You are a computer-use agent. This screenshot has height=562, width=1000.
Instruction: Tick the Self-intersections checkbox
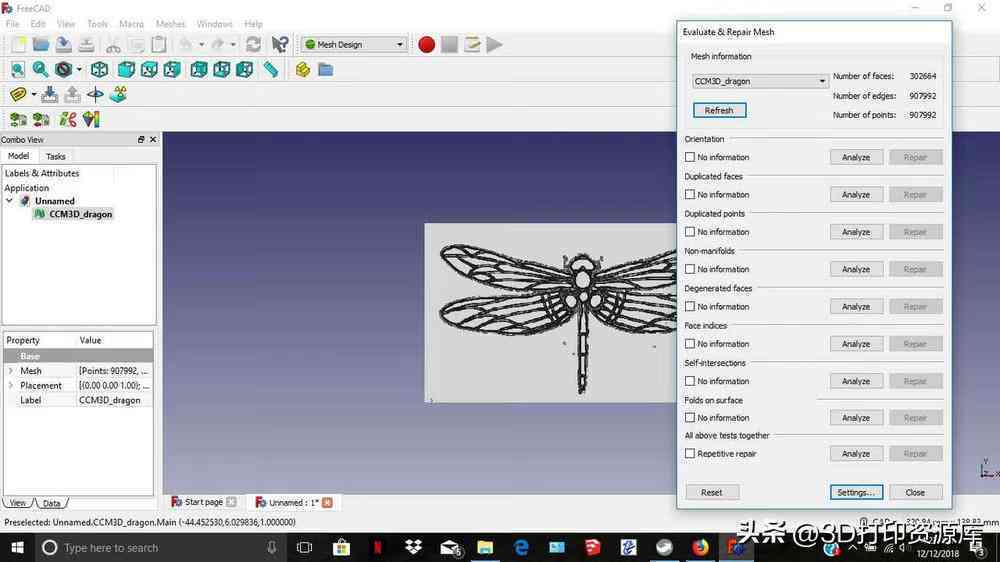[x=689, y=381]
